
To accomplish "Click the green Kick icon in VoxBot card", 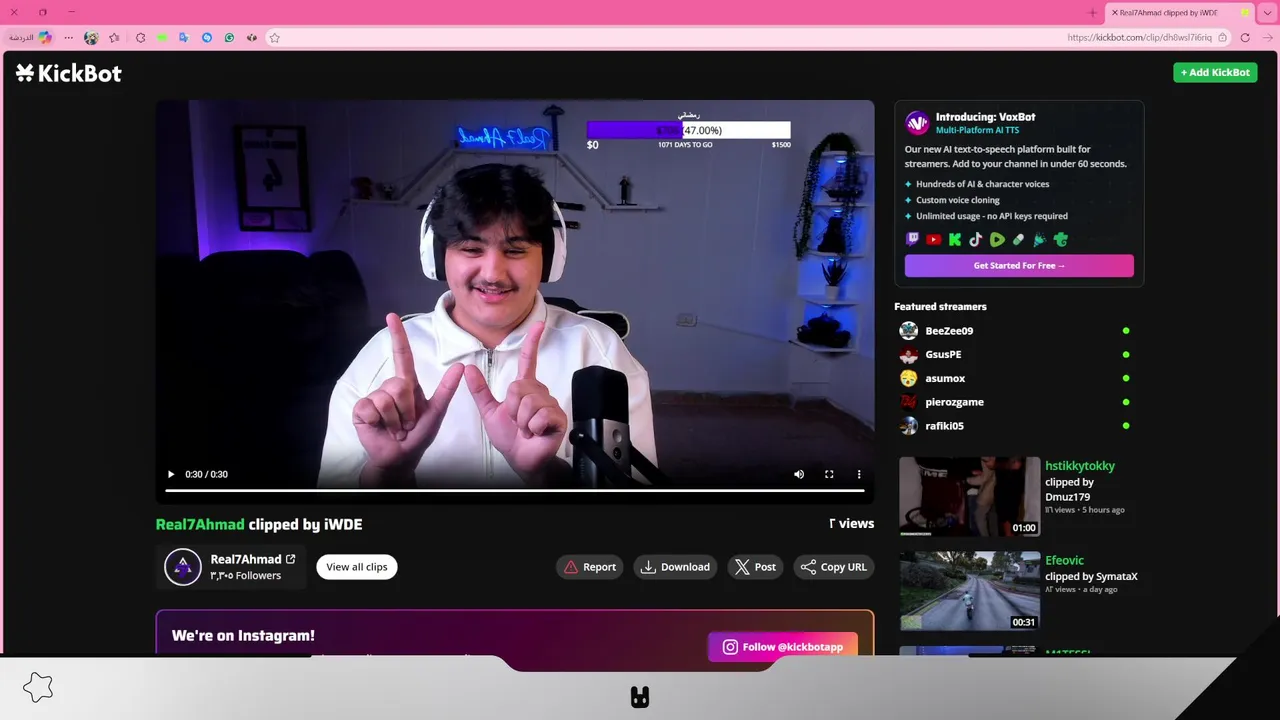I will pyautogui.click(x=955, y=240).
